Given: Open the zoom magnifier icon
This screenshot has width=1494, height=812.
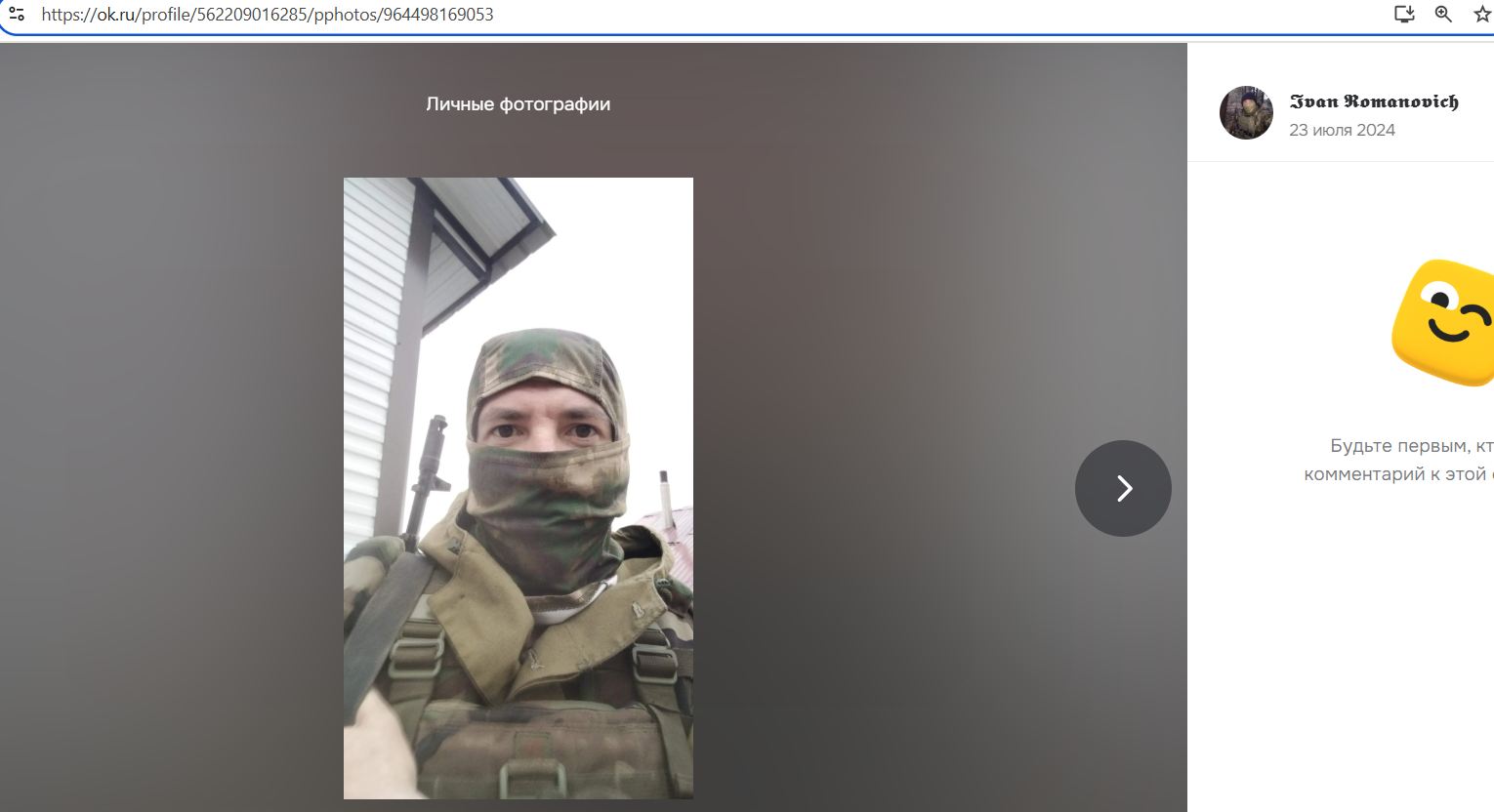Looking at the screenshot, I should (1443, 14).
